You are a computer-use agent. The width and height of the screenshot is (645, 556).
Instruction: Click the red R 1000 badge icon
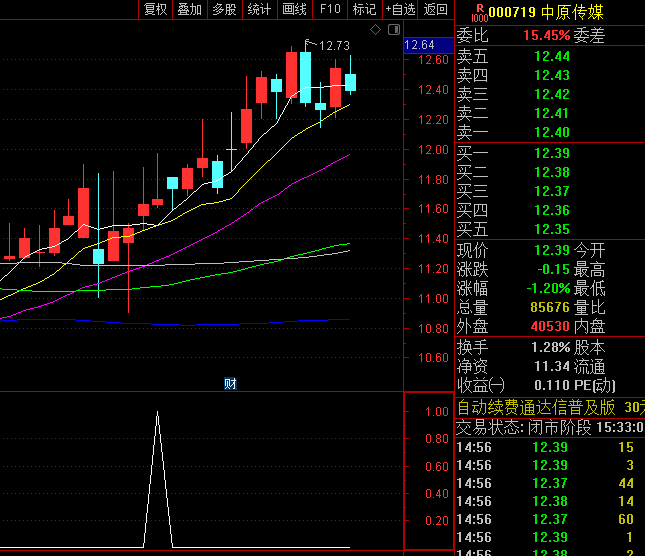480,13
